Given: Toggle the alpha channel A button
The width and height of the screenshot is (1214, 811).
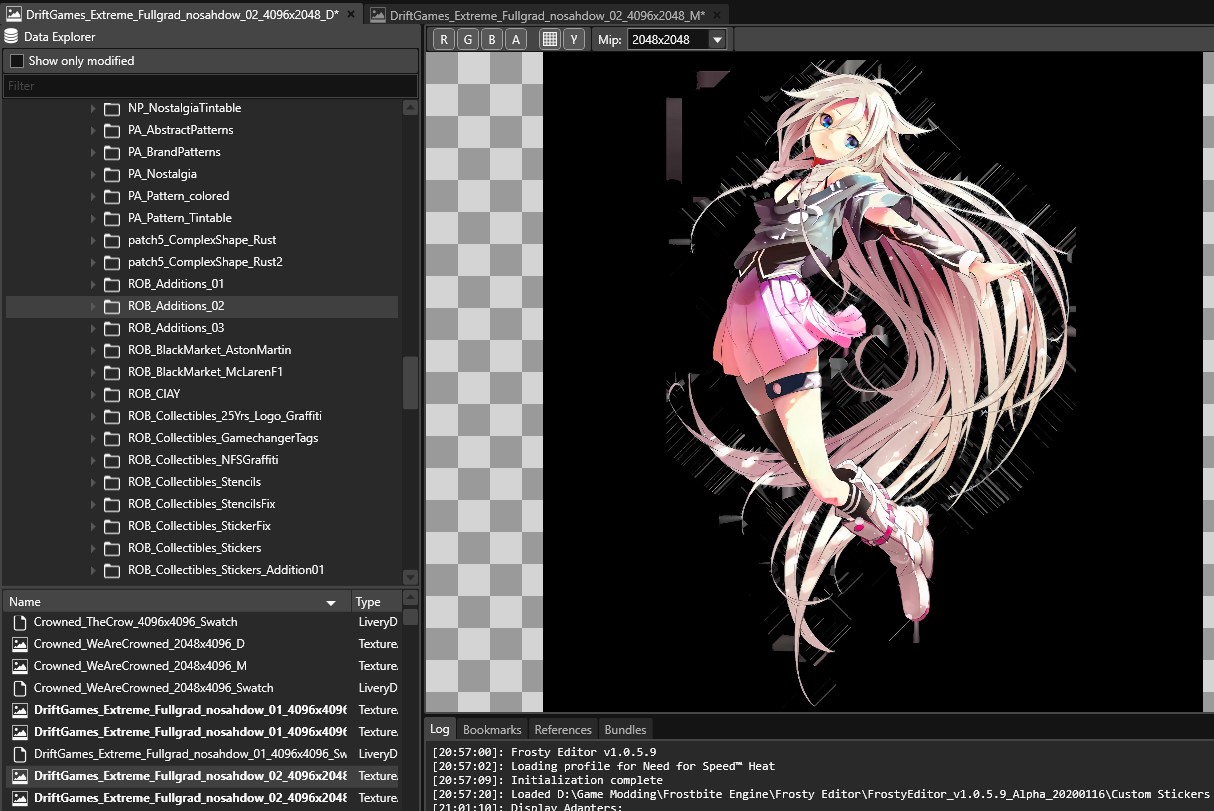Looking at the screenshot, I should point(516,40).
